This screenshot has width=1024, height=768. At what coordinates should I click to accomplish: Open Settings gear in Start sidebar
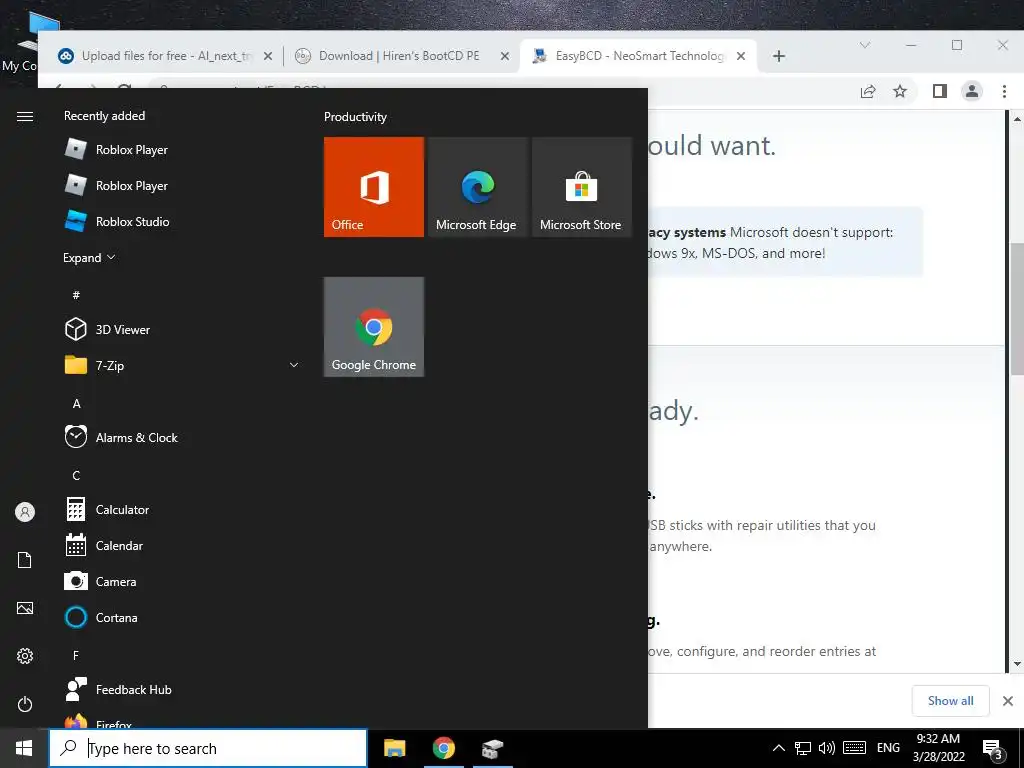pos(25,656)
